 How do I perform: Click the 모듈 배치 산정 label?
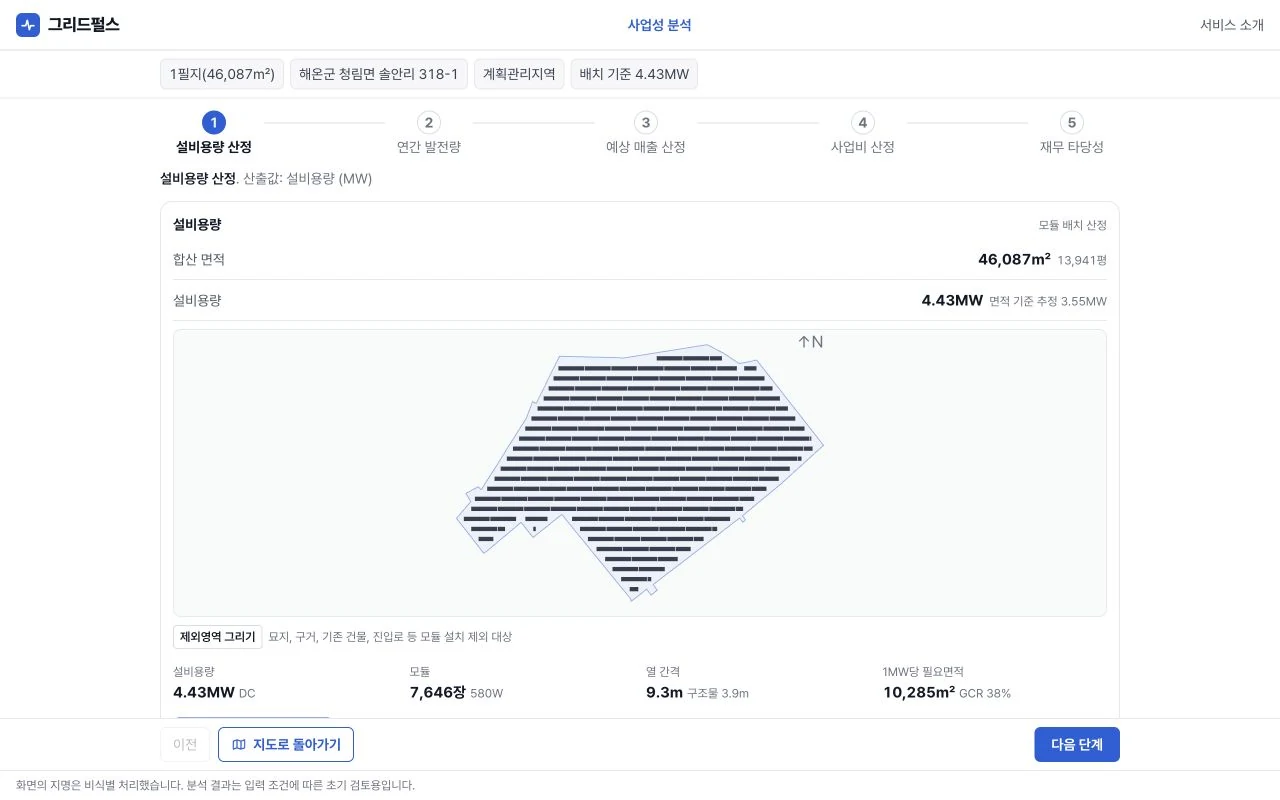pos(1073,226)
